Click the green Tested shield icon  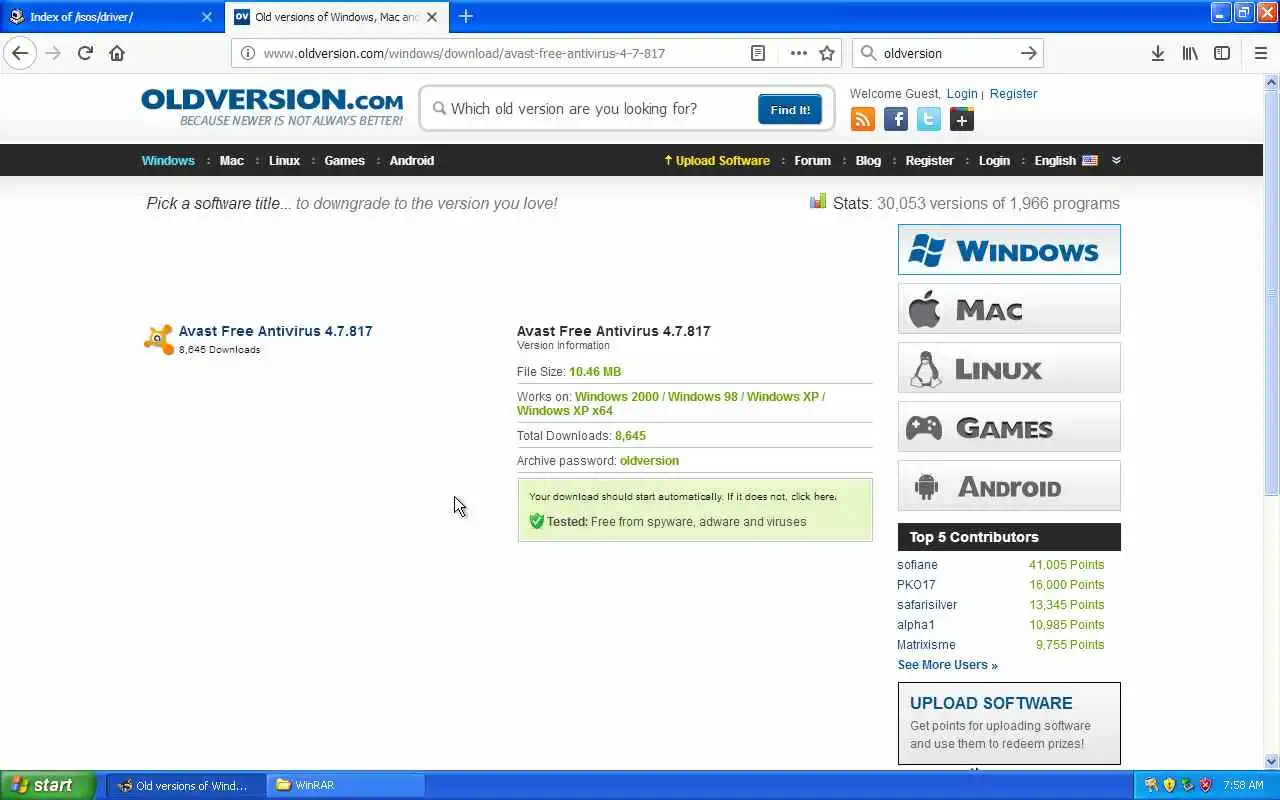536,521
